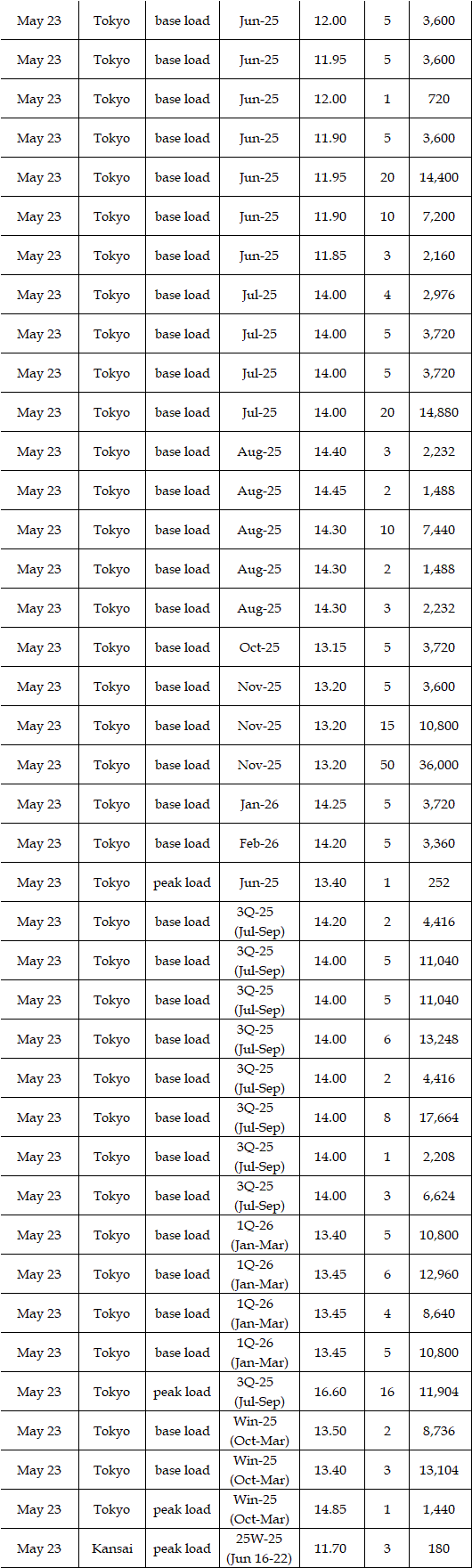Image resolution: width=472 pixels, height=1568 pixels.
Task: Click the 13,248 volume cell
Action: 439,1039
